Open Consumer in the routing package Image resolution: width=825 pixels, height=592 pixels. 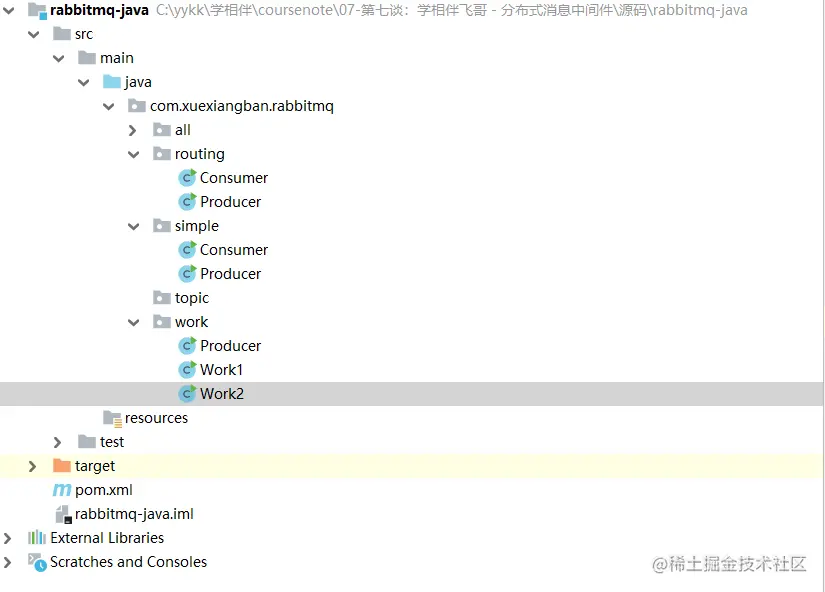pos(234,178)
